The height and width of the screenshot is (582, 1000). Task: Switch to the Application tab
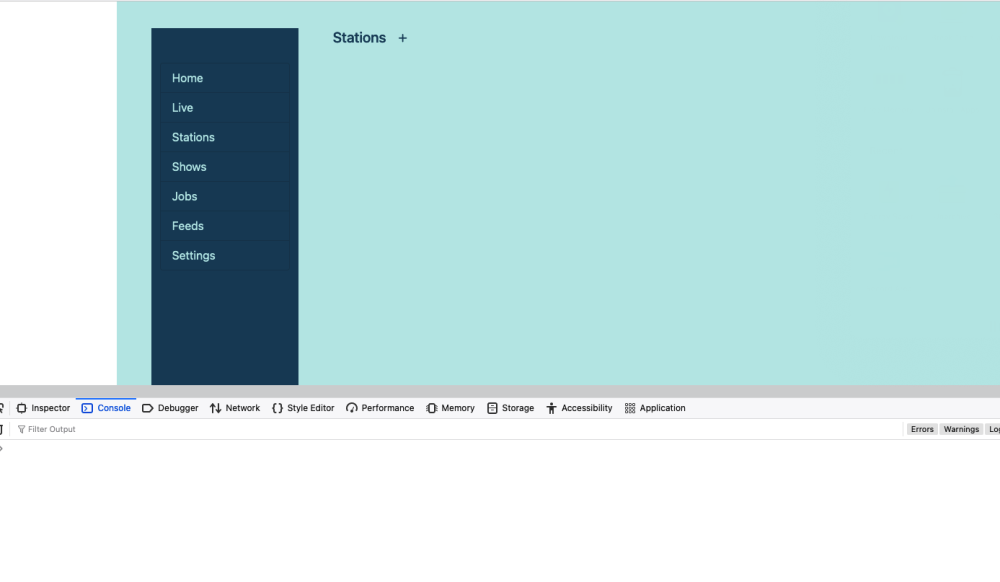pyautogui.click(x=655, y=408)
